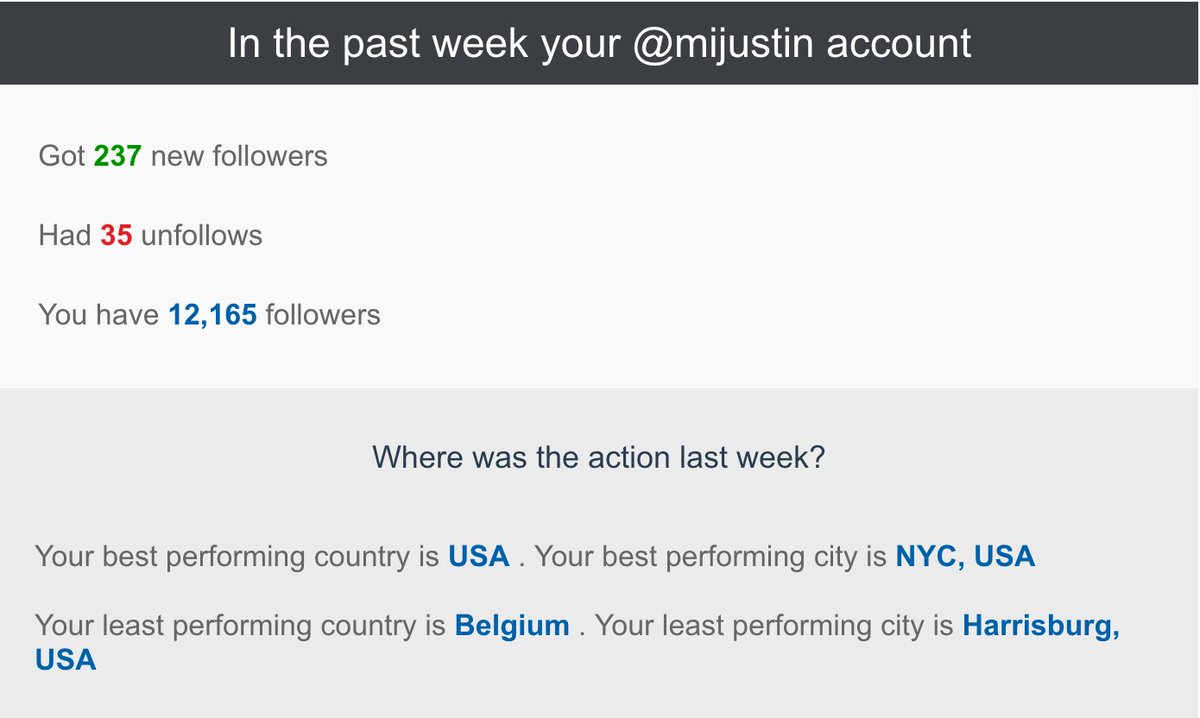This screenshot has width=1200, height=718.
Task: Click the red 35 unfollows number
Action: coord(116,236)
